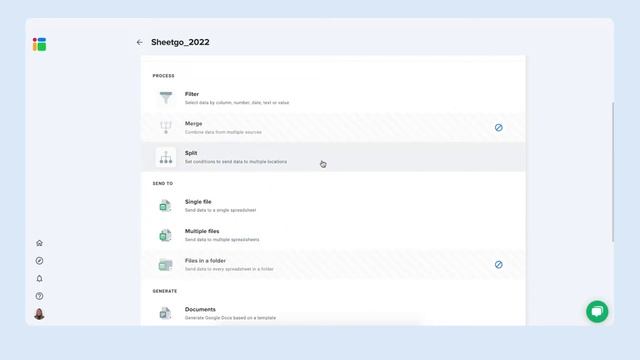Click the Single file spreadsheet icon
The height and width of the screenshot is (360, 640).
click(165, 206)
